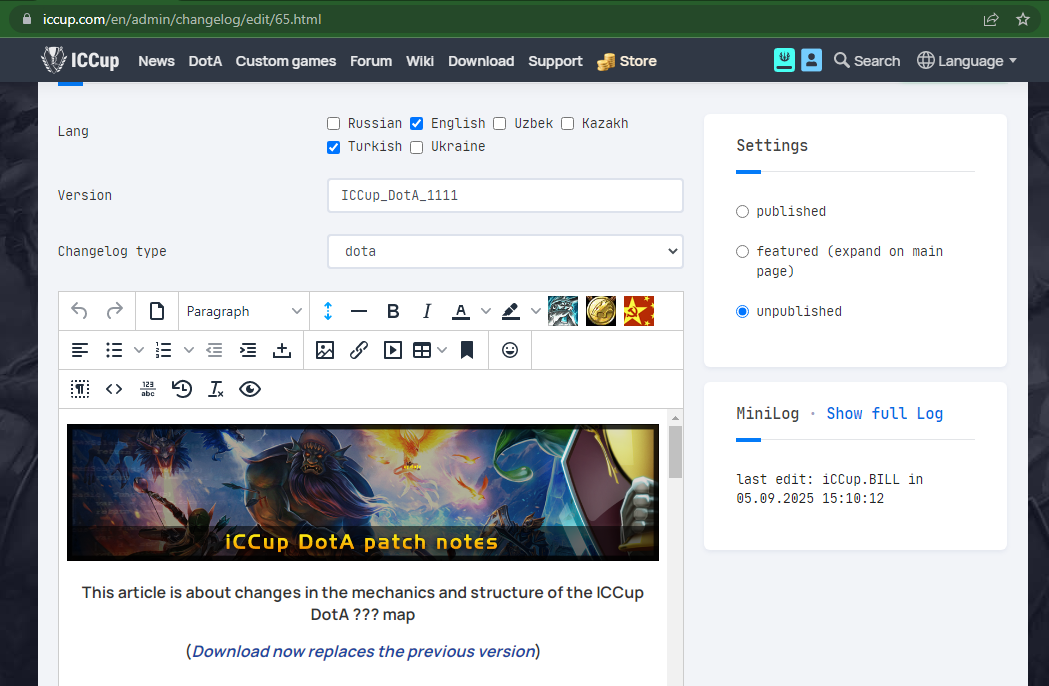Viewport: 1049px width, 686px height.
Task: Toggle show blocks icon
Action: (80, 389)
